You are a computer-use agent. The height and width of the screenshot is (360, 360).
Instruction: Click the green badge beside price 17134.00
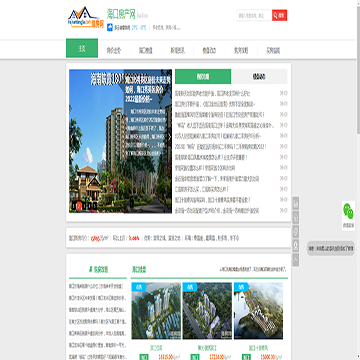[x=195, y=357]
